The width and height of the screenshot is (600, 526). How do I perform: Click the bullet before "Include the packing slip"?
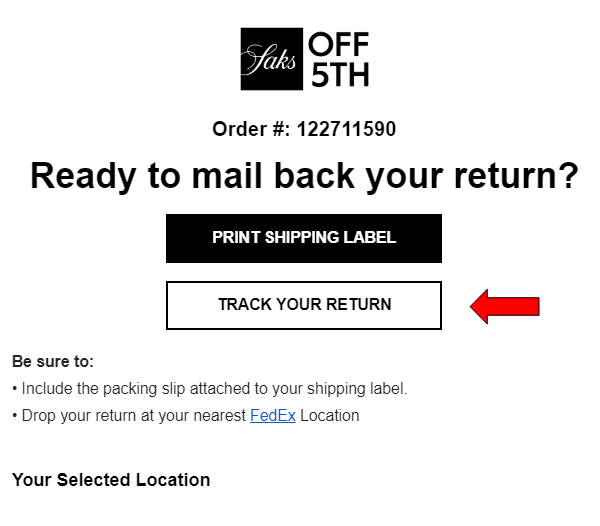tap(15, 389)
